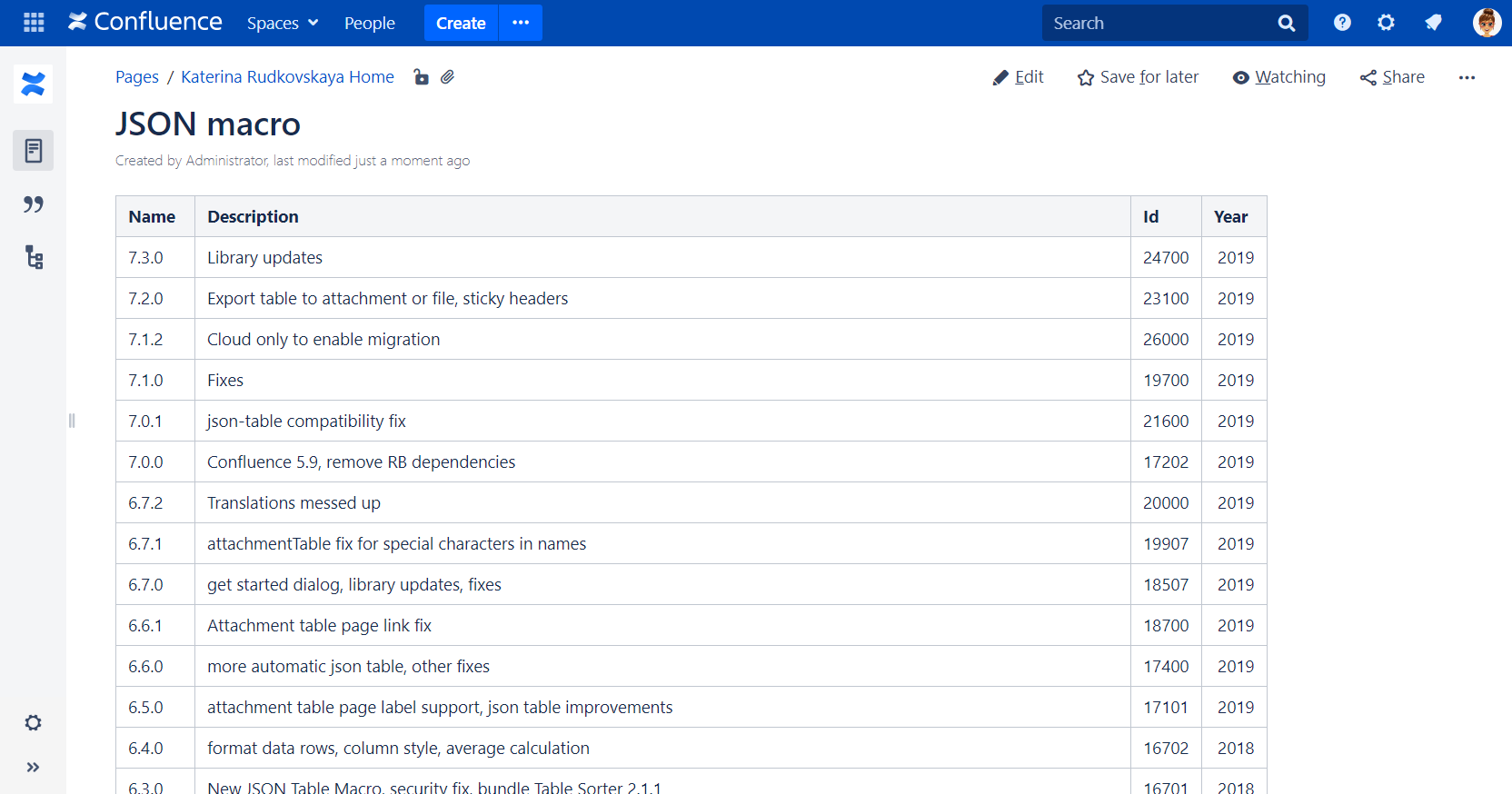Expand the Spaces dropdown menu

(x=283, y=23)
